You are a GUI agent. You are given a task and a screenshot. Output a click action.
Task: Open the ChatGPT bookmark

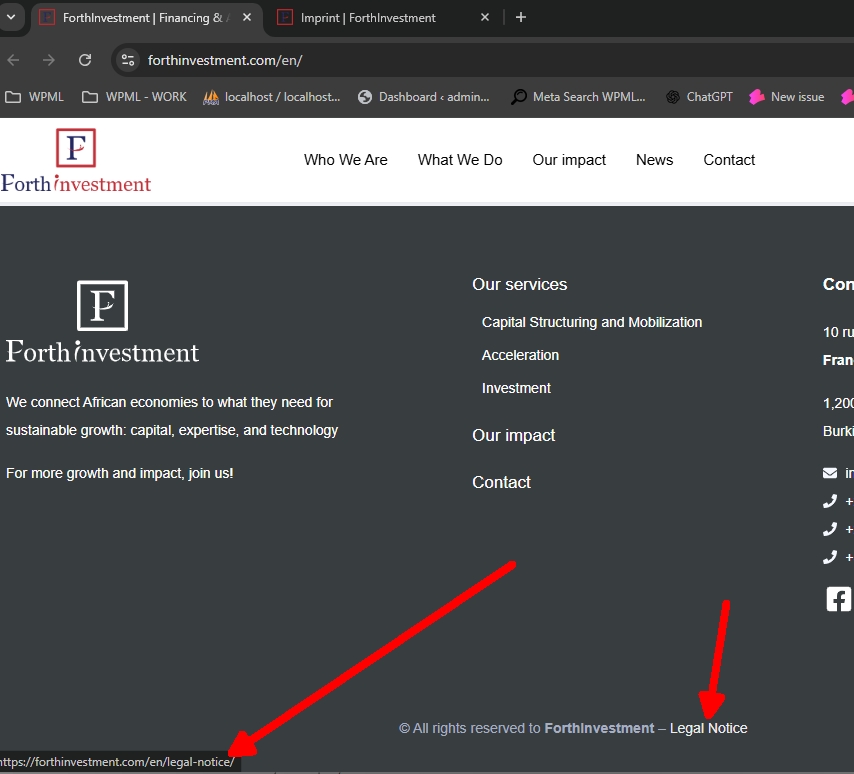coord(699,97)
